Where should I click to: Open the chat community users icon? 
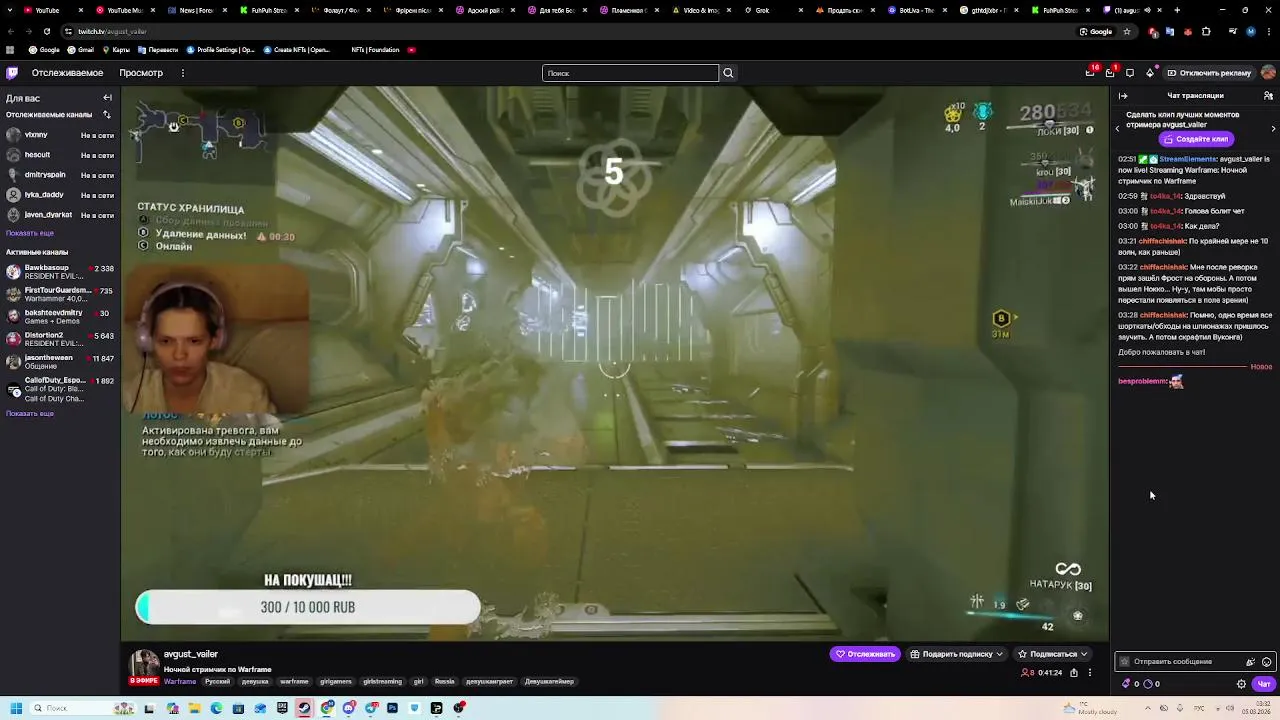tap(1268, 96)
